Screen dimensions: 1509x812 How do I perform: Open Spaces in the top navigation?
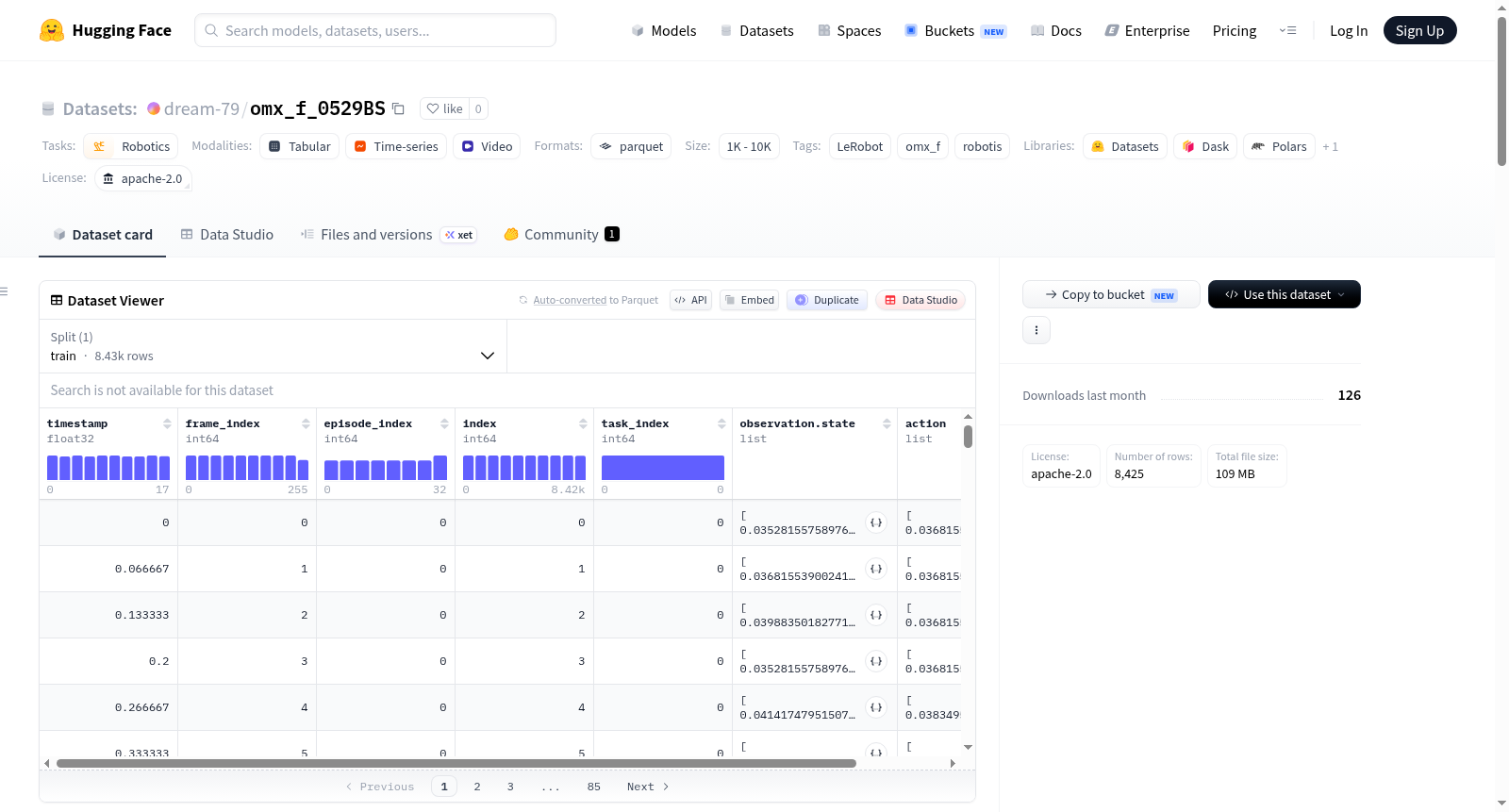pyautogui.click(x=850, y=30)
